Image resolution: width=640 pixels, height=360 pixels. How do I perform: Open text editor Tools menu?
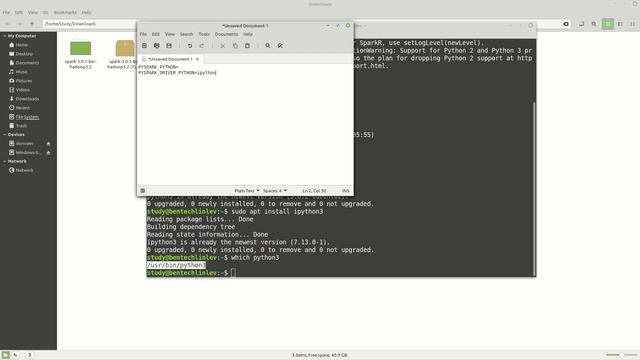pos(204,34)
